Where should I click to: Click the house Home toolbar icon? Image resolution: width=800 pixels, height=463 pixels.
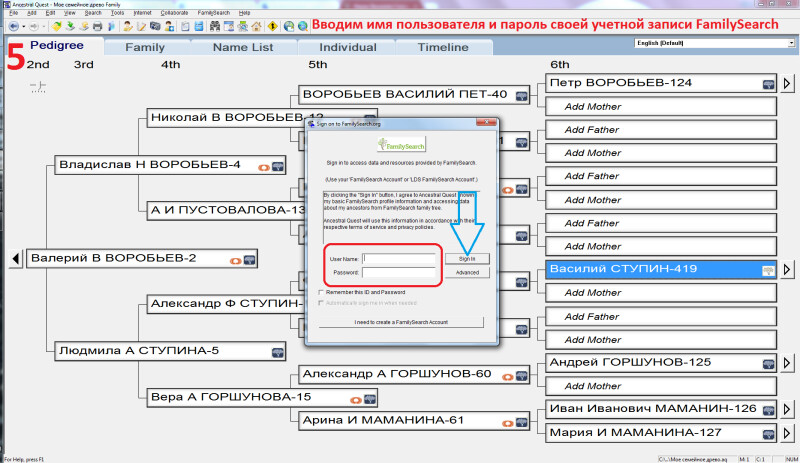pyautogui.click(x=256, y=26)
